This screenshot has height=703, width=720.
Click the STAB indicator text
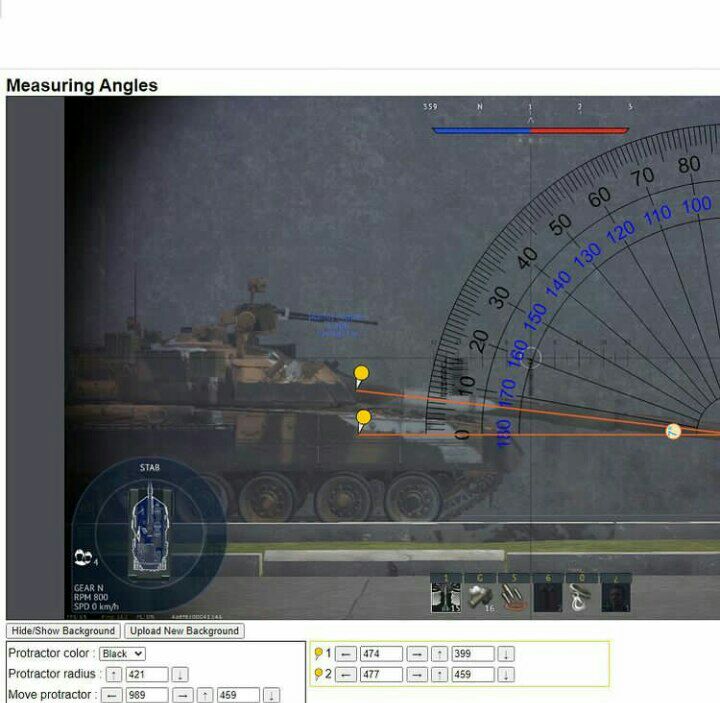(150, 467)
